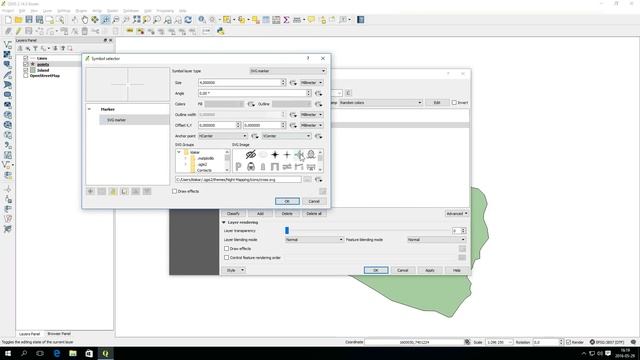Viewport: 640px width, 360px height.
Task: Toggle visibility of points layer
Action: (x=26, y=64)
